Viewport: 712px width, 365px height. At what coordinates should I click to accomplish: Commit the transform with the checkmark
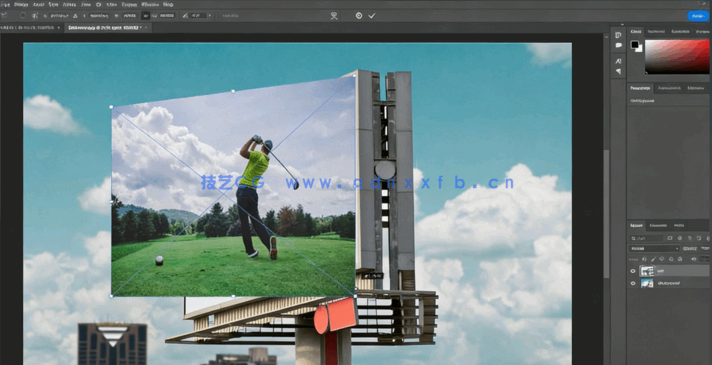click(x=372, y=15)
